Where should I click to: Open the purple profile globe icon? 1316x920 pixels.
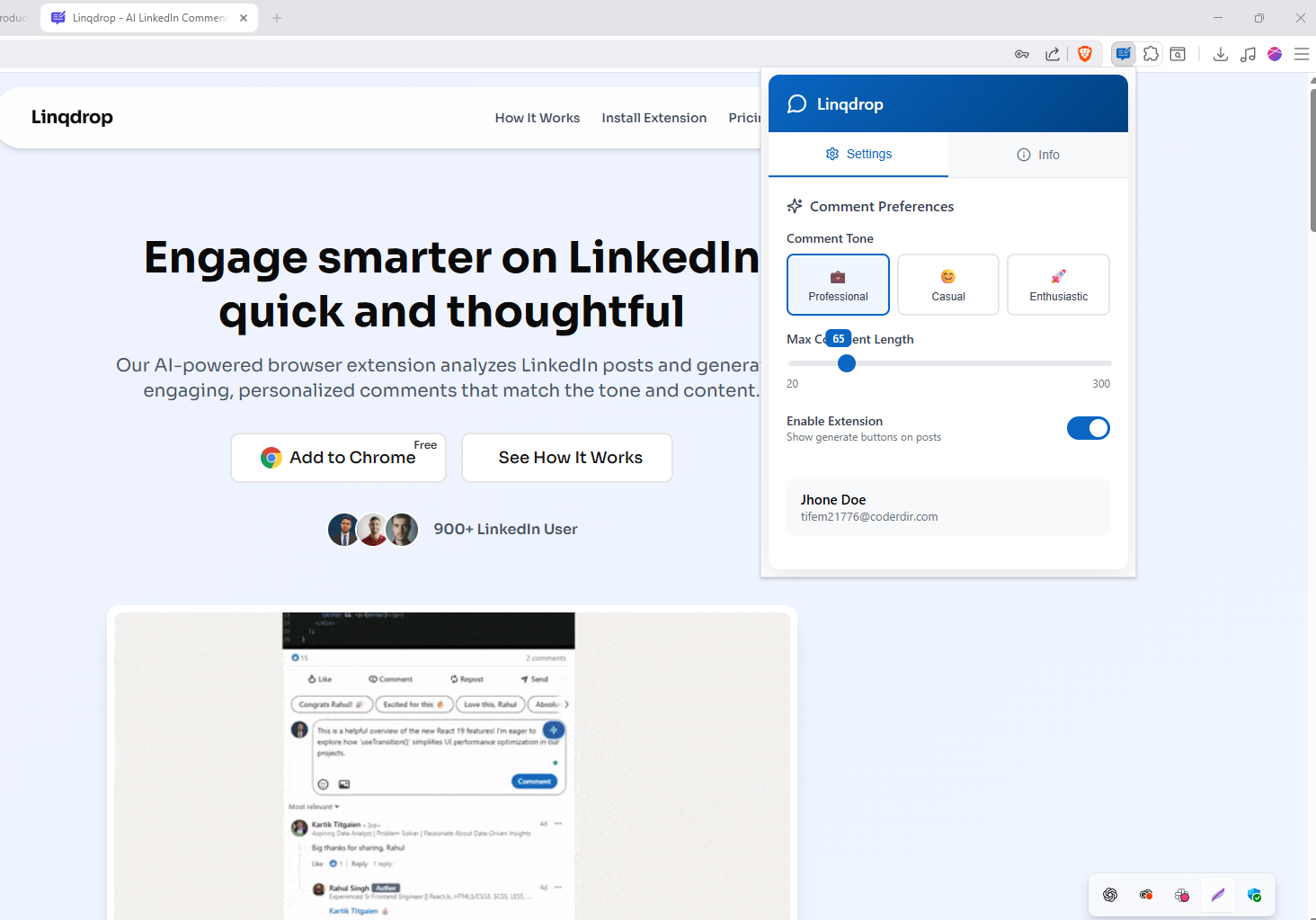1275,54
